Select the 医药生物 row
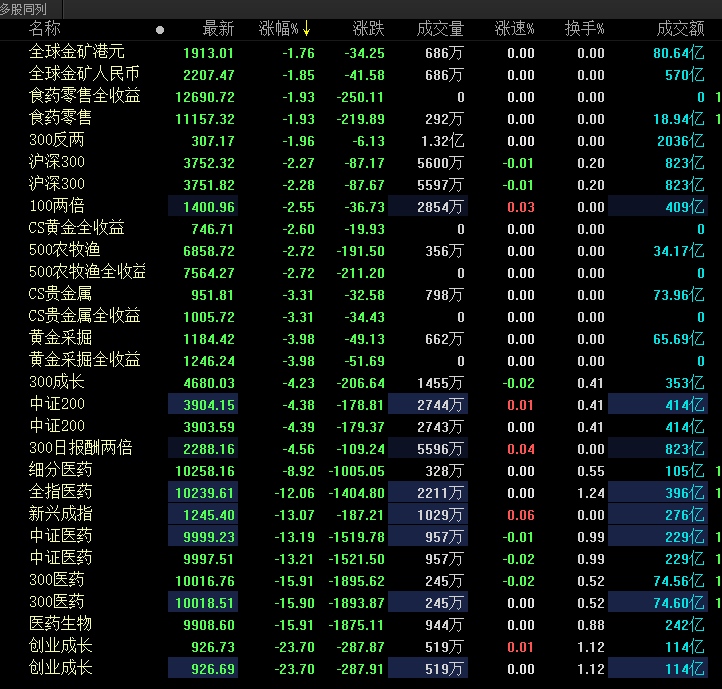The height and width of the screenshot is (689, 722). (x=60, y=625)
